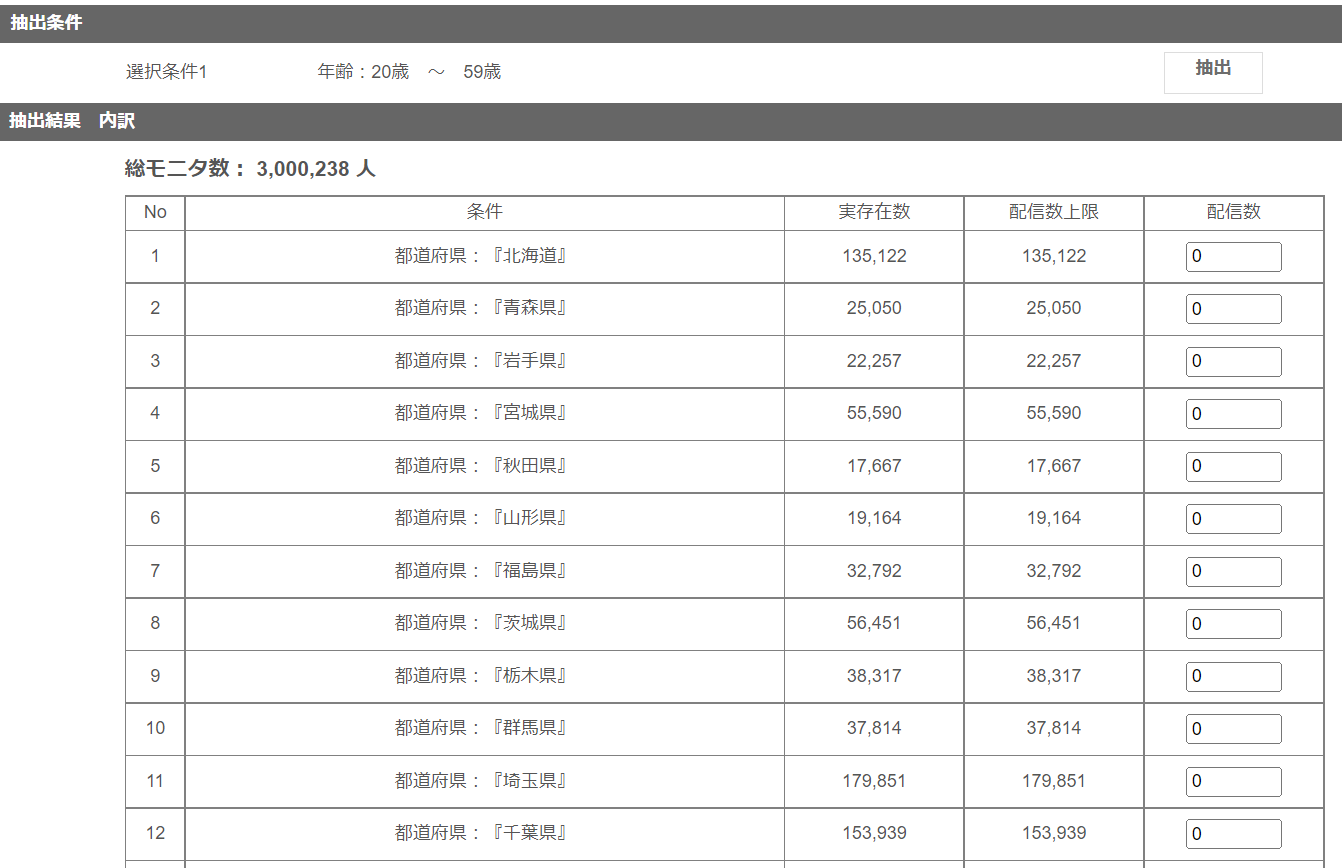
Task: Click the 条件 column header
Action: point(484,213)
